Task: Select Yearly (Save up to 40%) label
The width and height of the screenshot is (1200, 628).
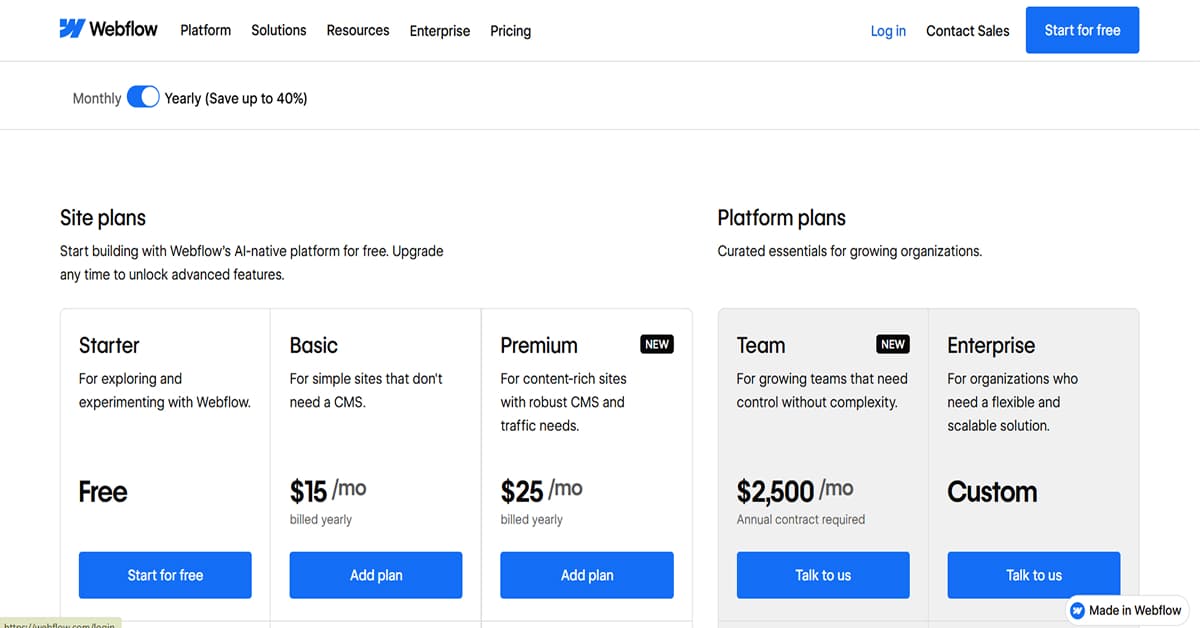Action: 236,98
